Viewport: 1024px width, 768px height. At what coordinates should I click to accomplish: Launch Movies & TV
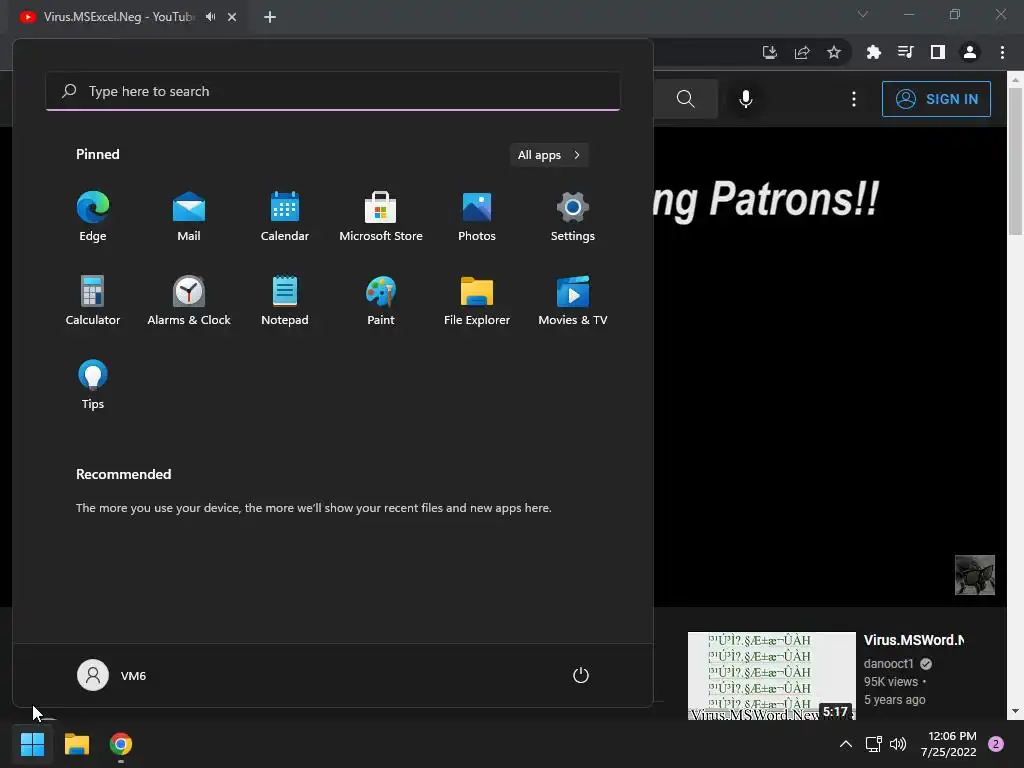click(x=573, y=300)
